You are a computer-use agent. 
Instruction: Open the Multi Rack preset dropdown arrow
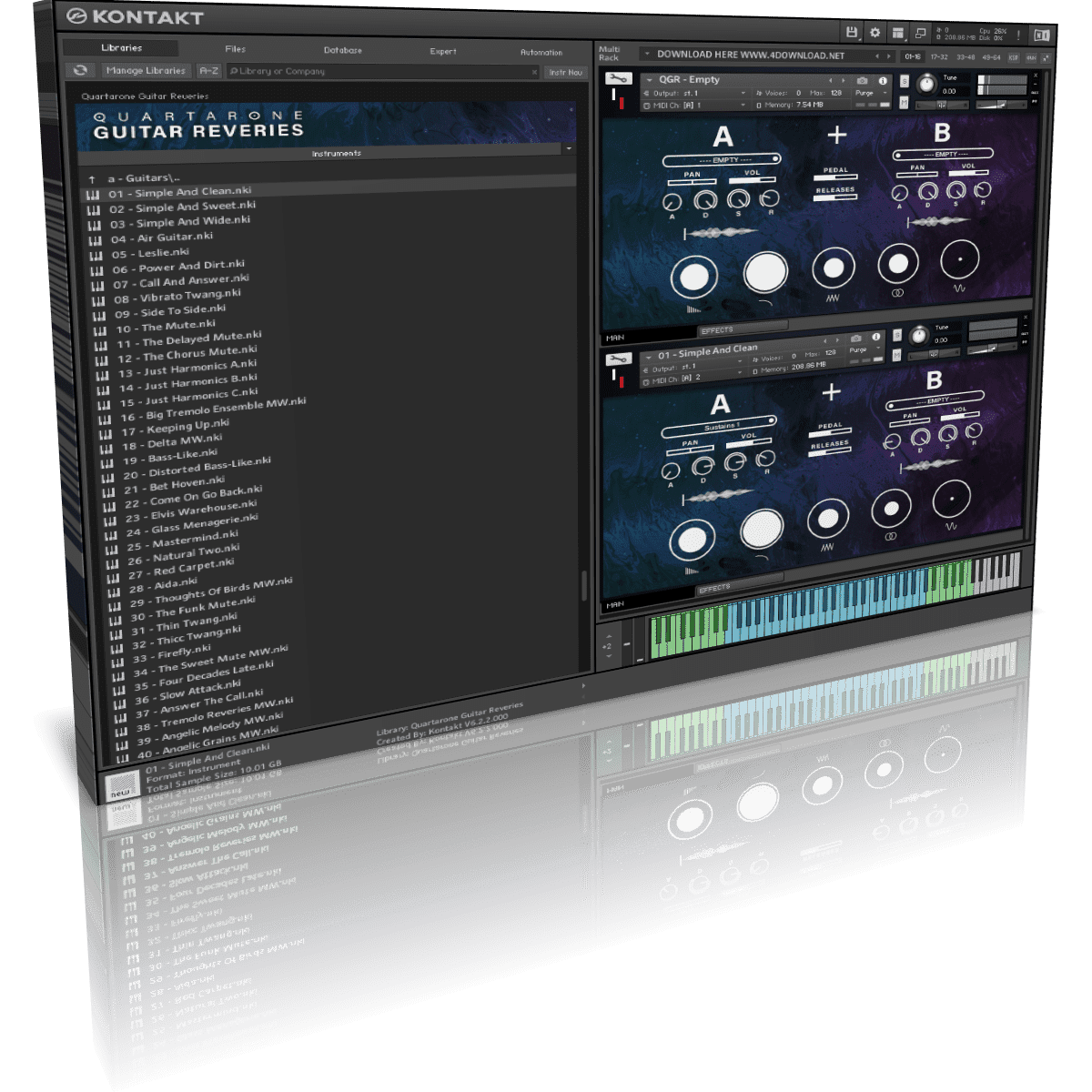[647, 55]
